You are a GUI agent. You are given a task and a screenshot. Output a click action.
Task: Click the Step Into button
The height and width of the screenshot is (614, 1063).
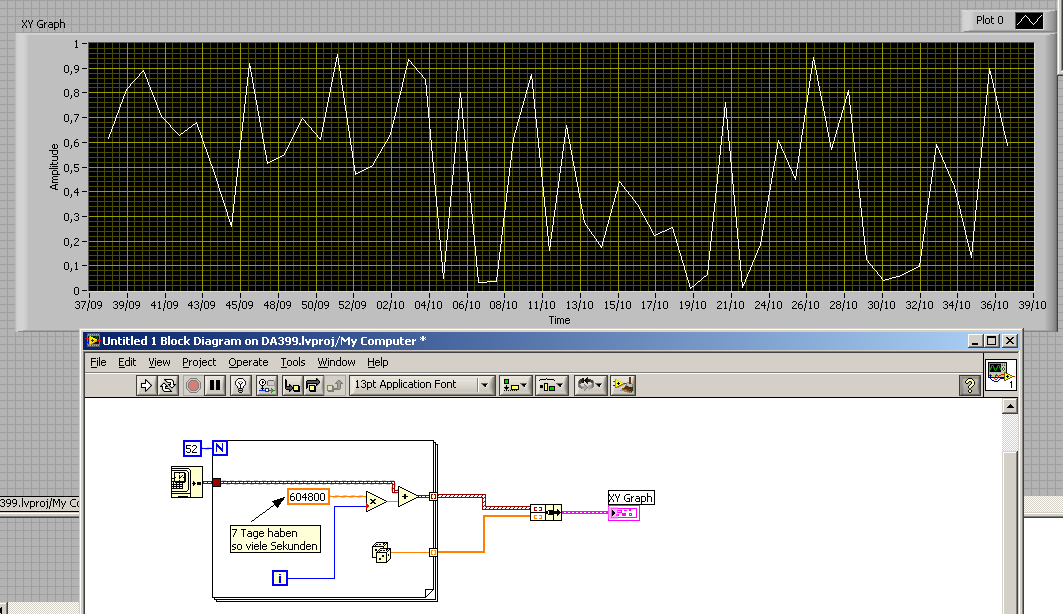293,385
